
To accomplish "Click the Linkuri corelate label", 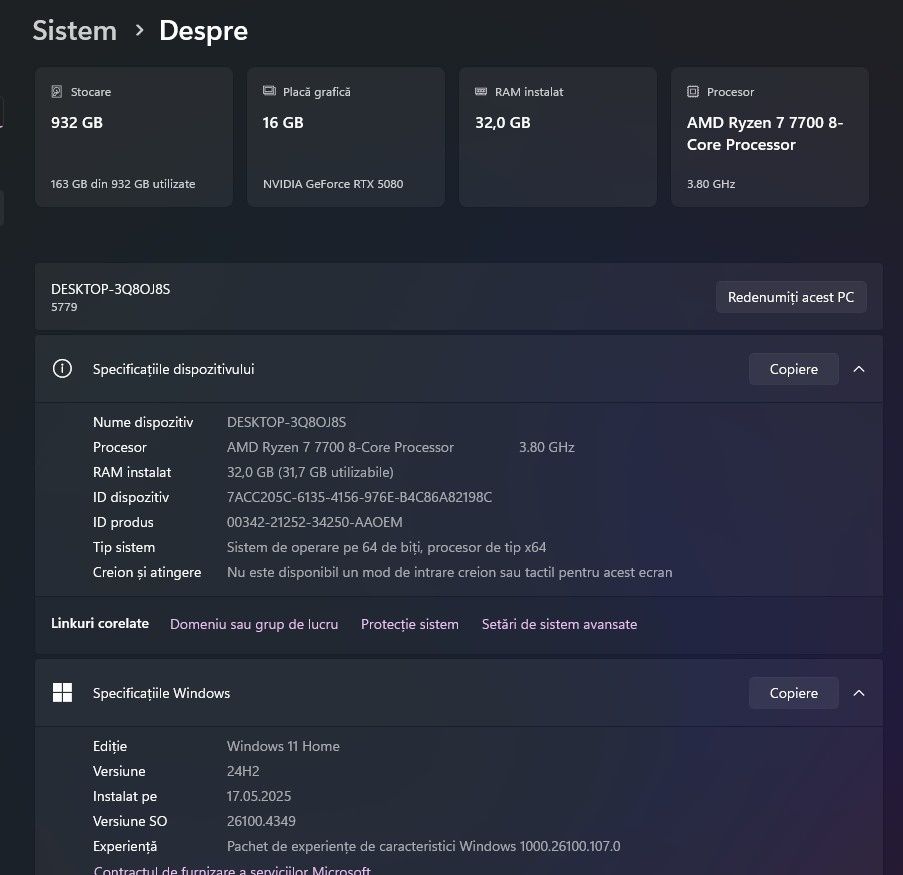I will 100,623.
